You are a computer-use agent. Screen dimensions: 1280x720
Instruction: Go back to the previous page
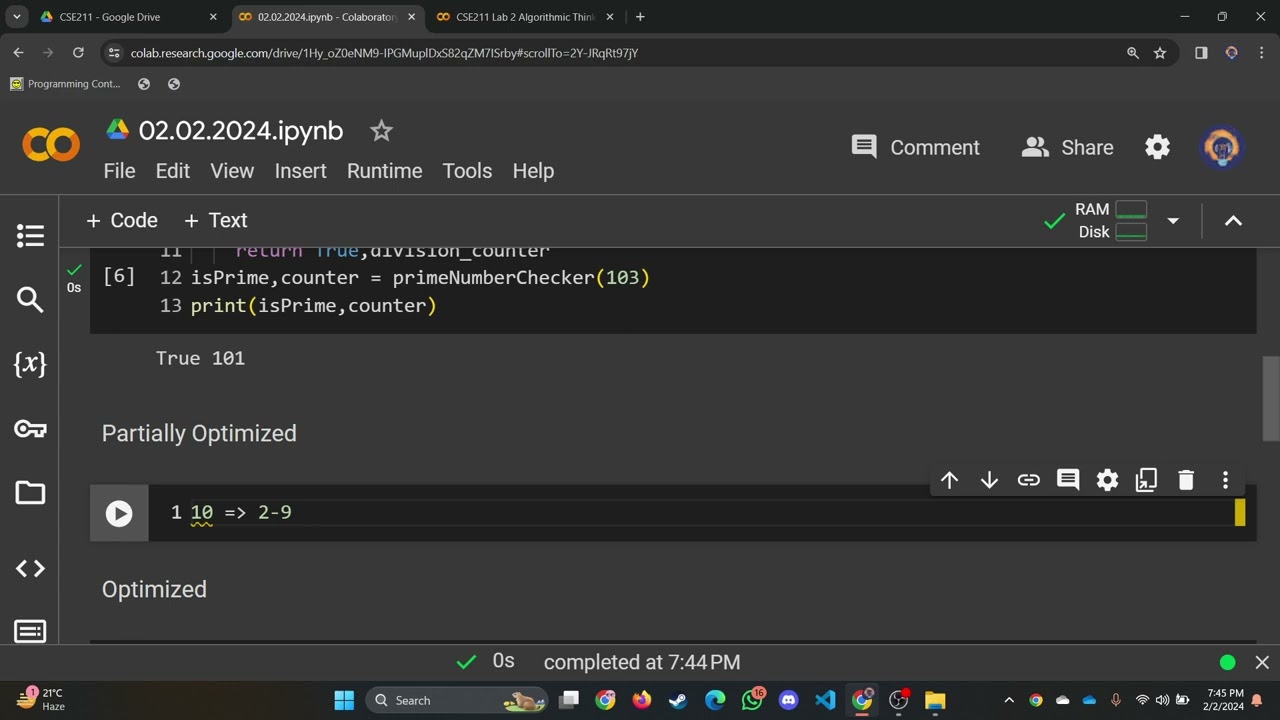tap(18, 53)
